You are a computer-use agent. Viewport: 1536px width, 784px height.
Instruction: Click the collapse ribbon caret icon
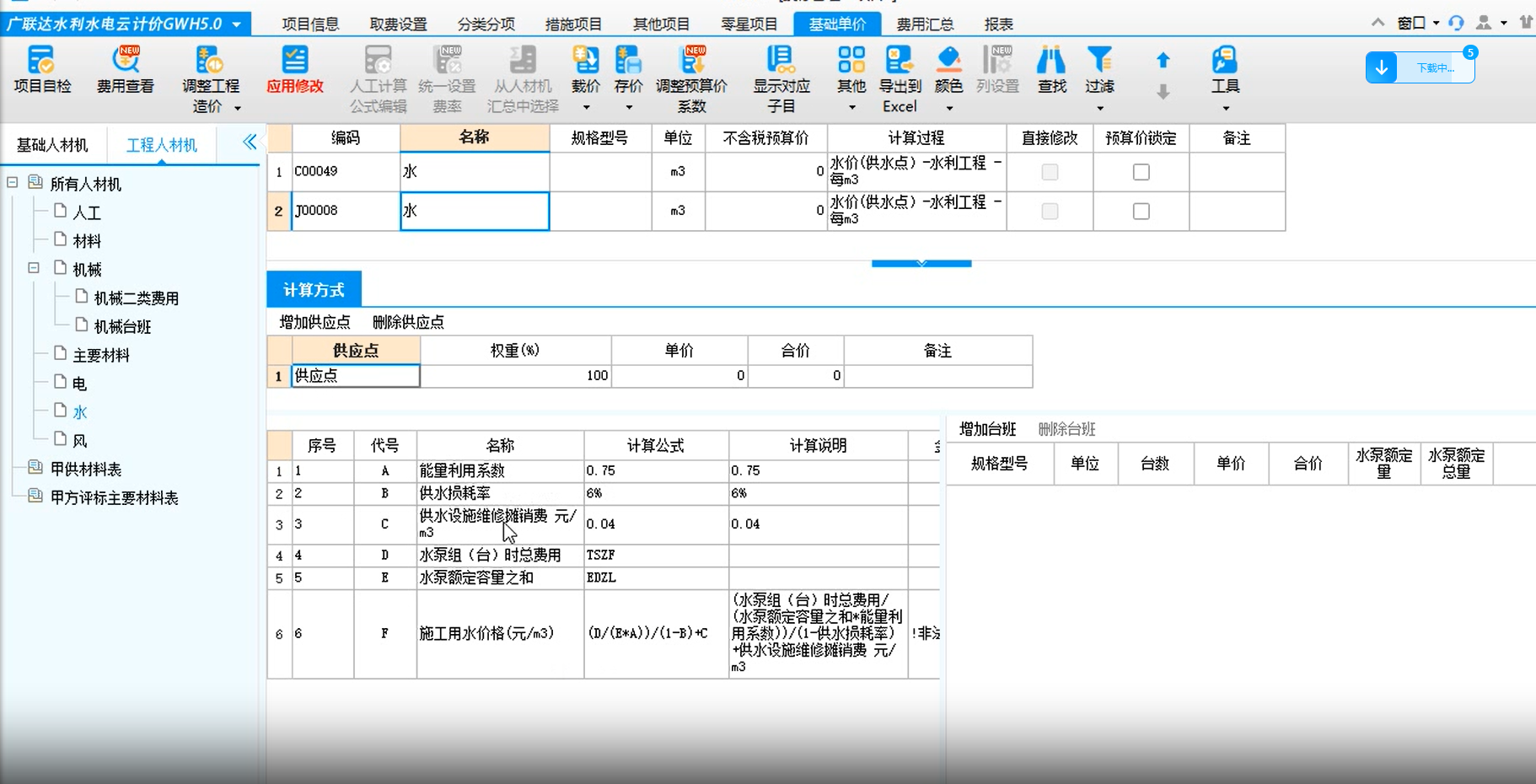pos(1378,23)
